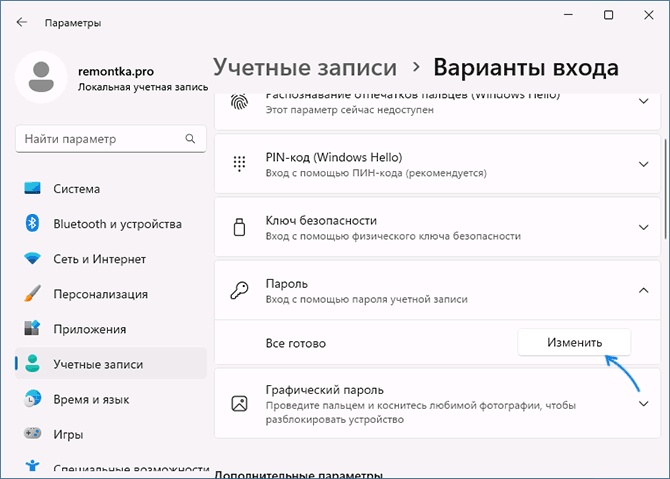The width and height of the screenshot is (670, 479).
Task: Expand the fingerprint recognition section chevron
Action: pos(644,102)
